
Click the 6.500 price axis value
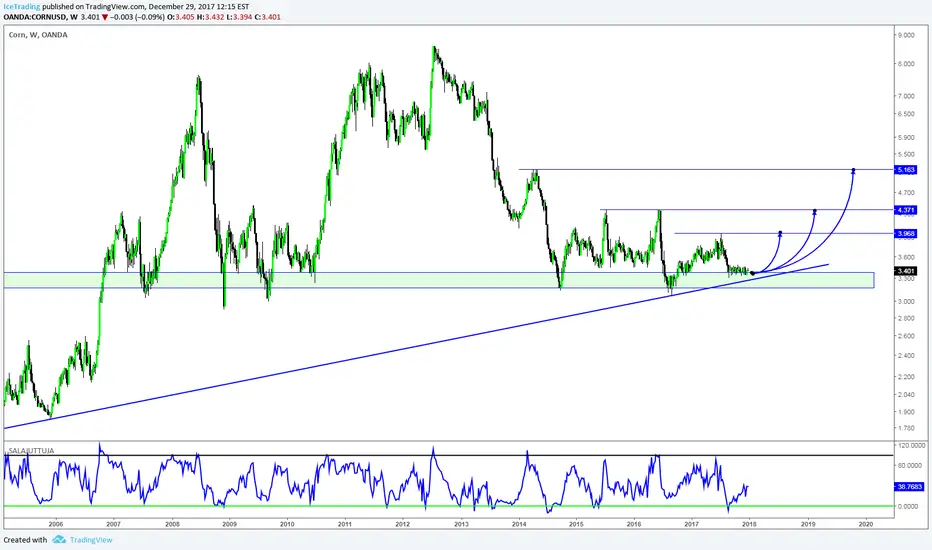tap(906, 114)
